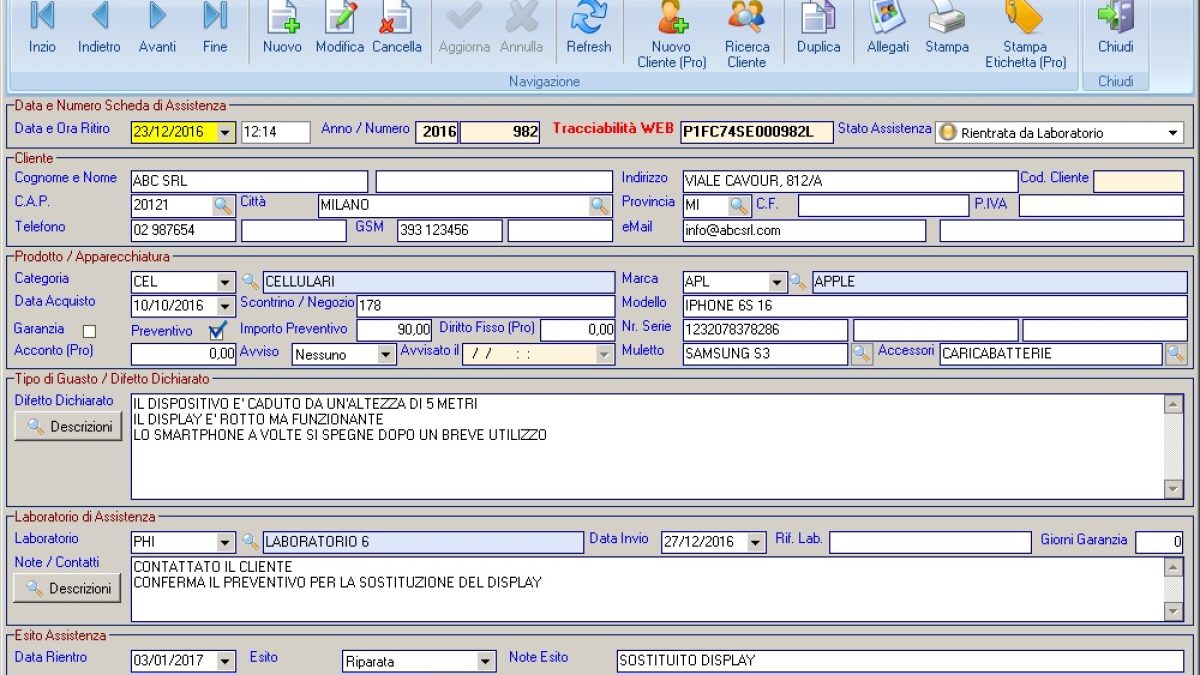Search Categoria with magnifier icon

250,282
